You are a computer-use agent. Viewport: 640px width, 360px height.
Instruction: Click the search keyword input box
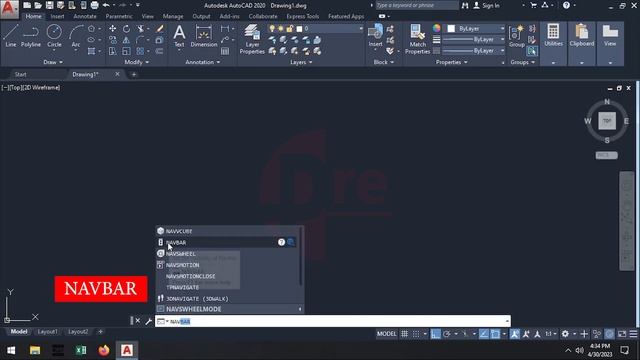[x=416, y=5]
